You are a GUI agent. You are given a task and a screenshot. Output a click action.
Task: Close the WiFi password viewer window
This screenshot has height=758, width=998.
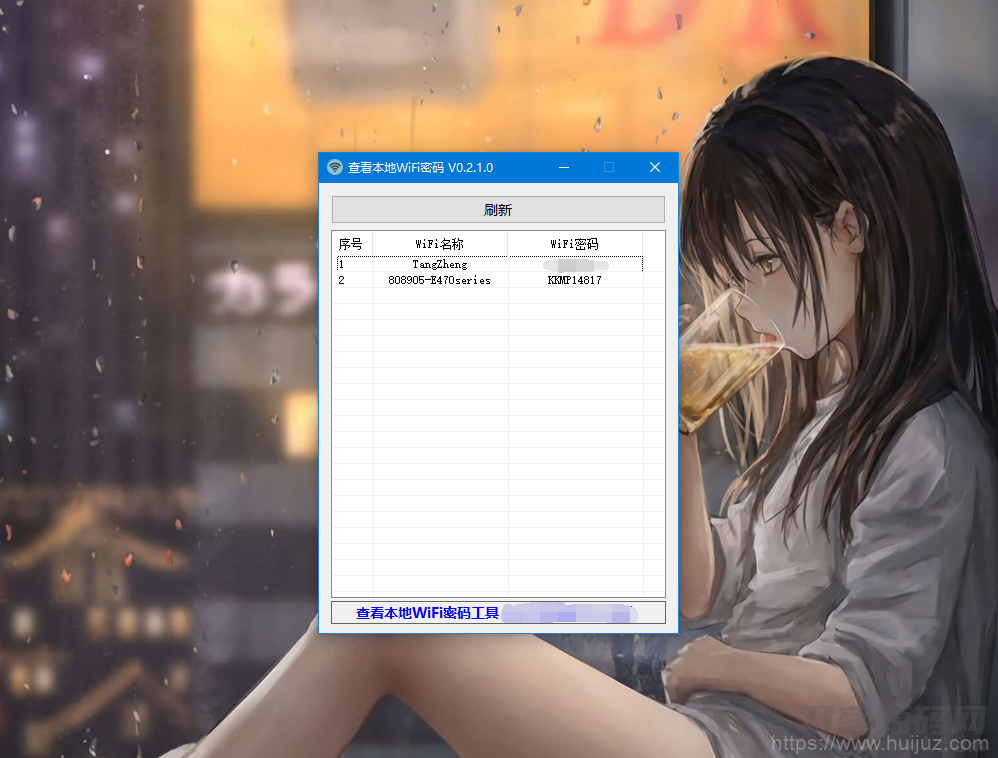[655, 167]
